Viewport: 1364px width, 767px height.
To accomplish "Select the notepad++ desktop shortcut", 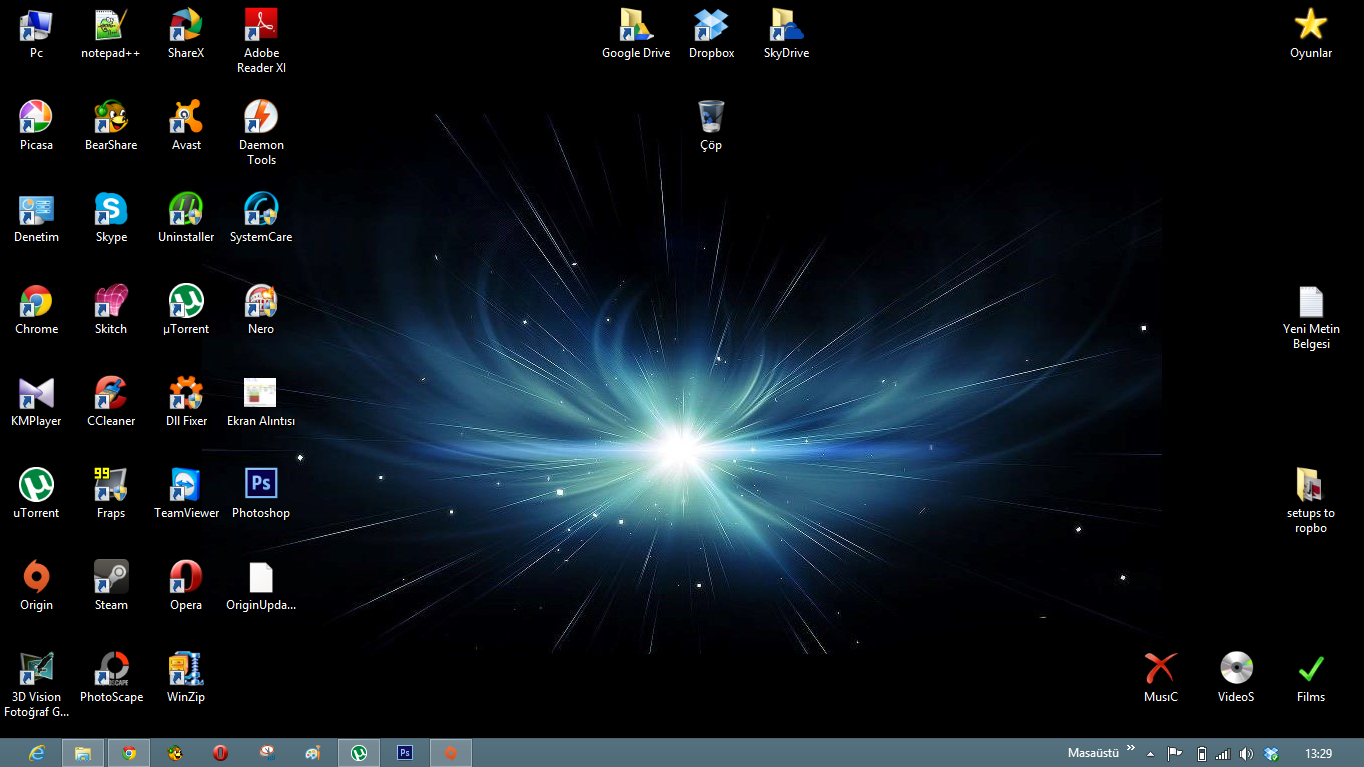I will click(110, 33).
